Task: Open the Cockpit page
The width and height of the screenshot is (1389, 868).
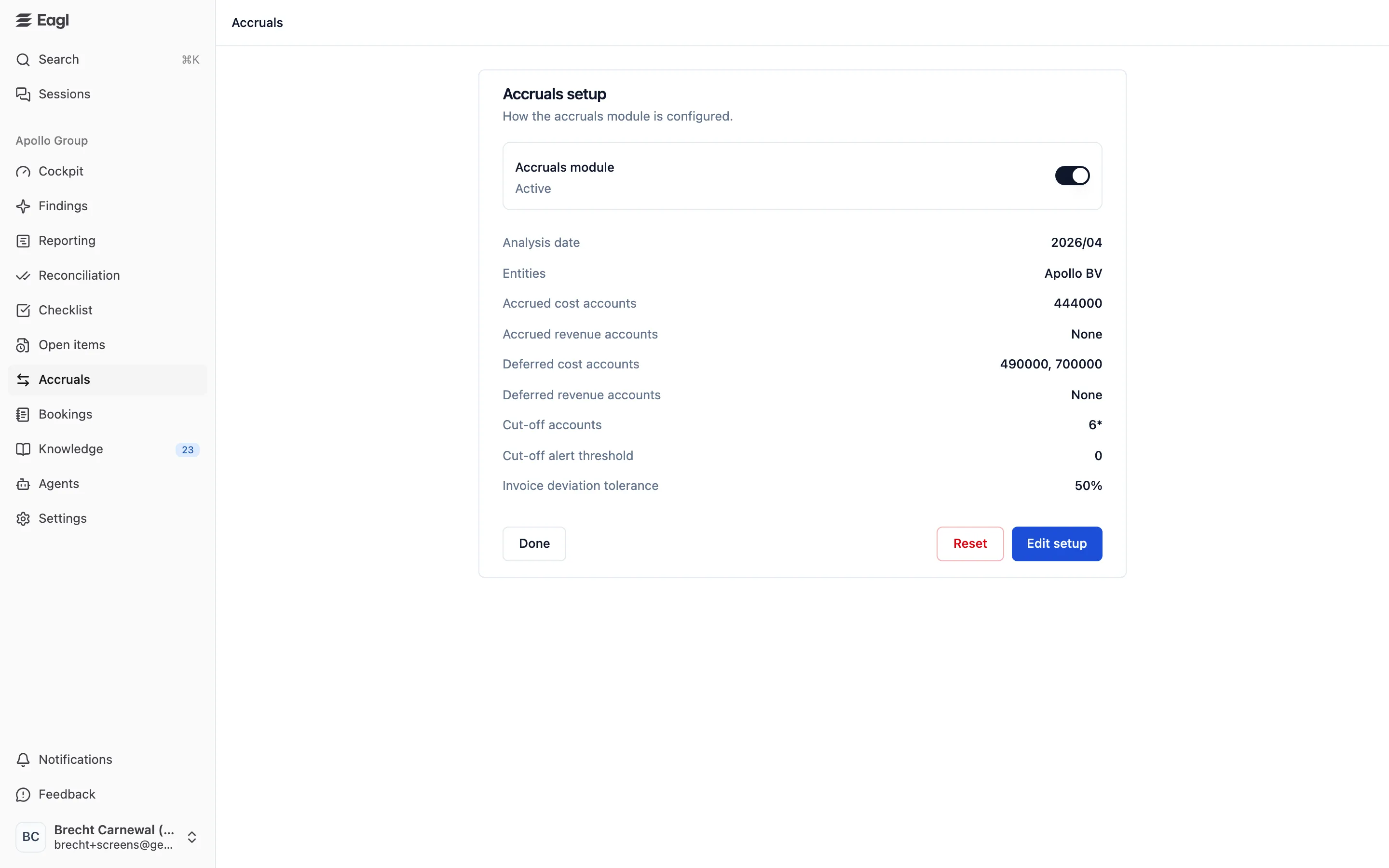Action: 108,172
